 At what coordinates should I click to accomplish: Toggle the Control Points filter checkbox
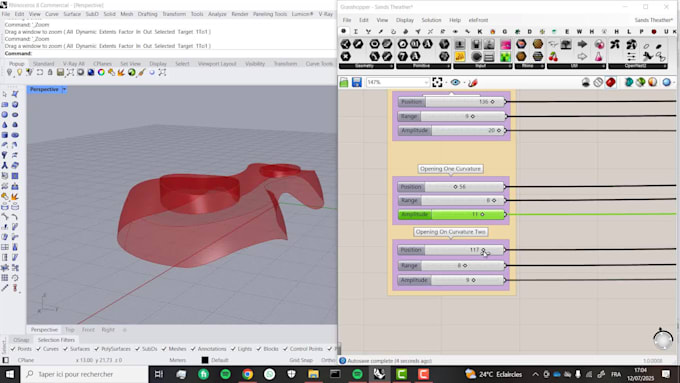(x=285, y=349)
